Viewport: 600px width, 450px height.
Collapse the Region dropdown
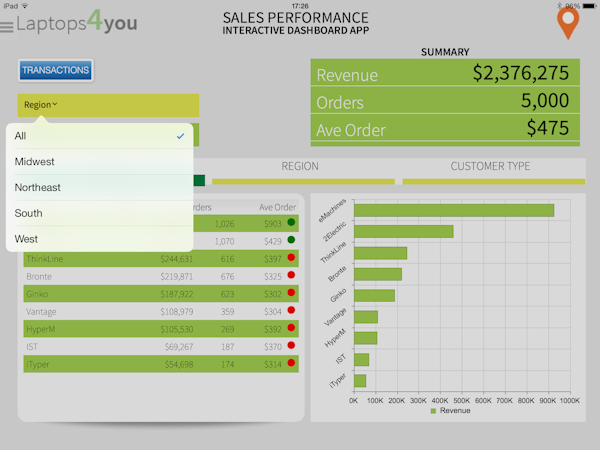pyautogui.click(x=41, y=104)
